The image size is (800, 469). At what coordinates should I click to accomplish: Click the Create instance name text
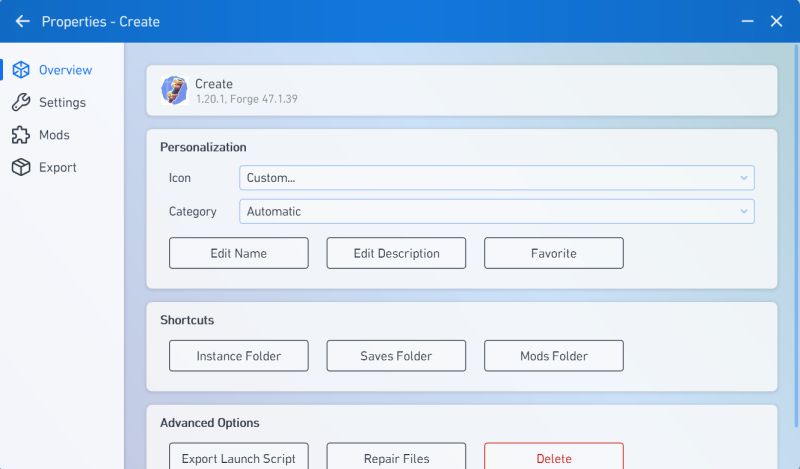[214, 84]
